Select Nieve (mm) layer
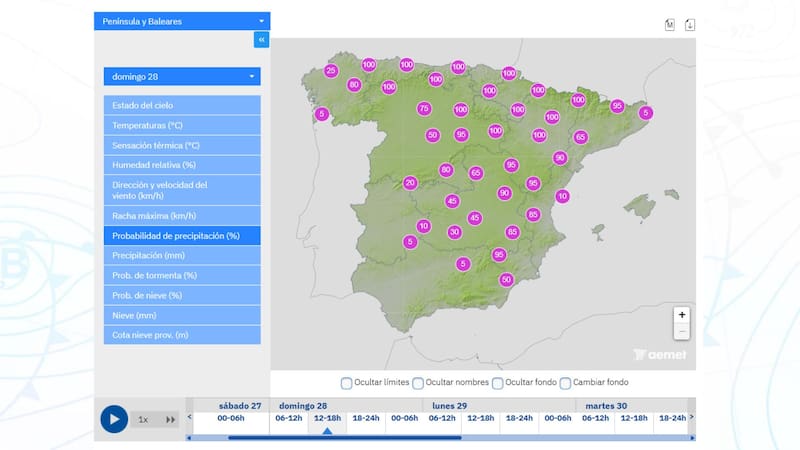 tap(182, 315)
